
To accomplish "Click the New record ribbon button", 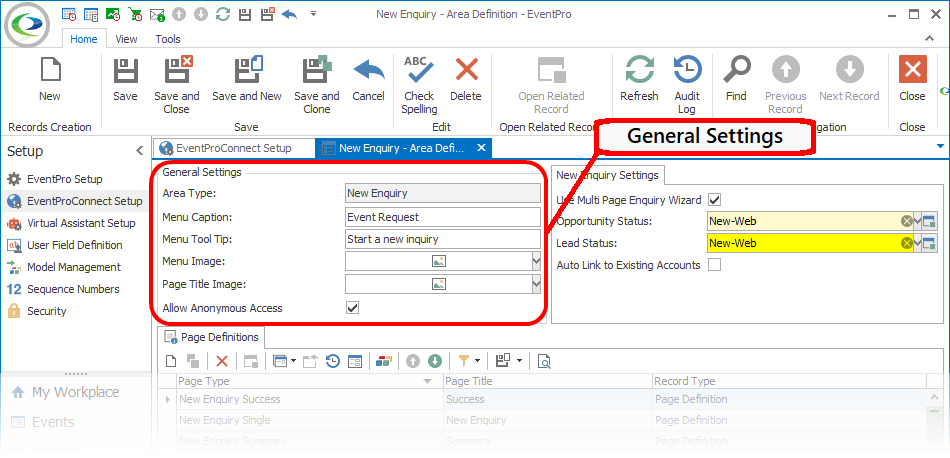I will [x=50, y=79].
